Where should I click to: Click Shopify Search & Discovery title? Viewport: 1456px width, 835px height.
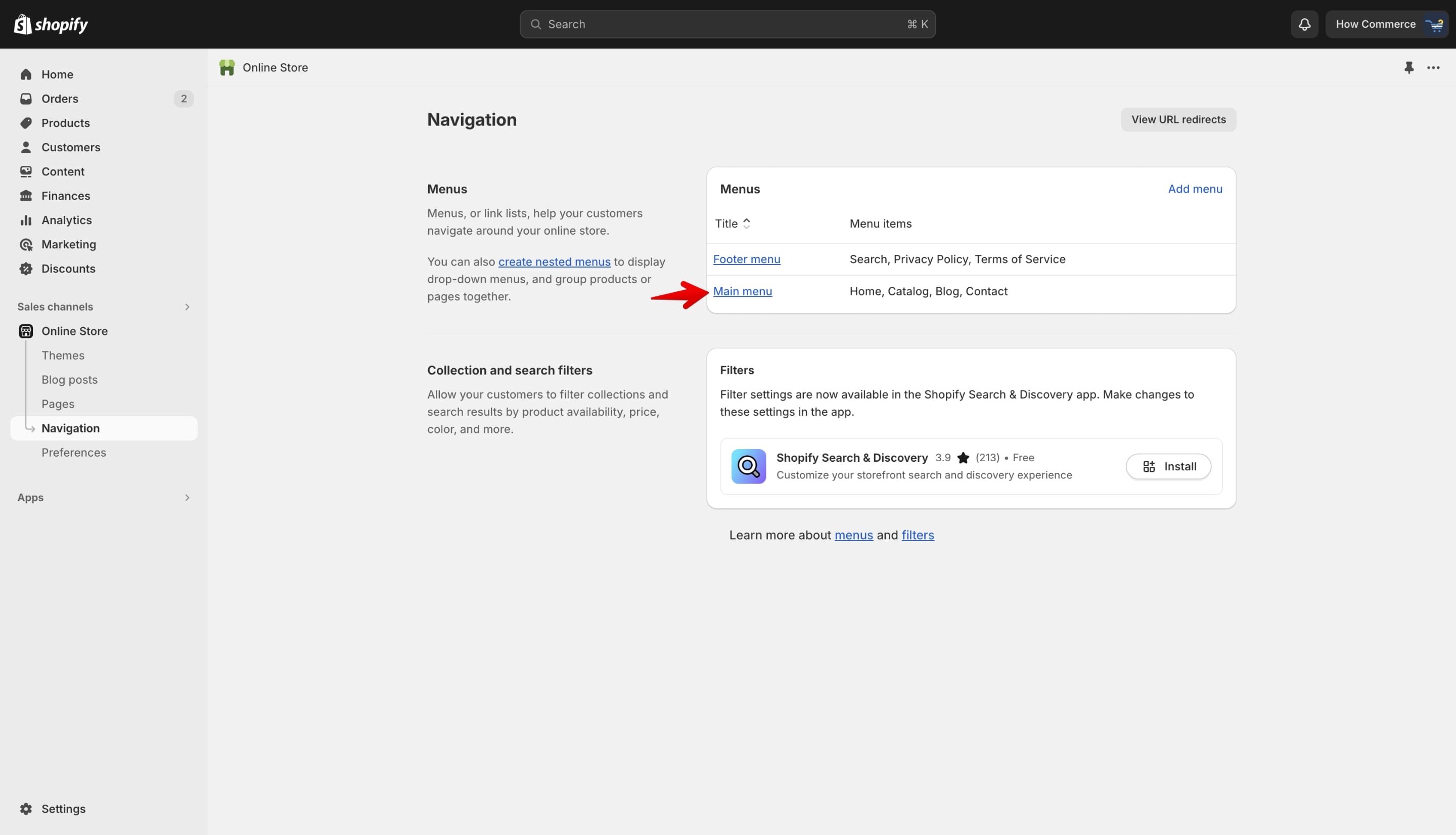852,458
